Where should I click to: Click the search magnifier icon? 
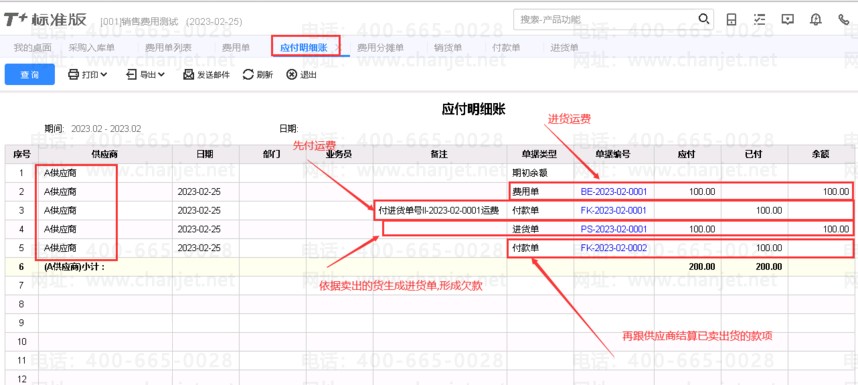pyautogui.click(x=704, y=19)
